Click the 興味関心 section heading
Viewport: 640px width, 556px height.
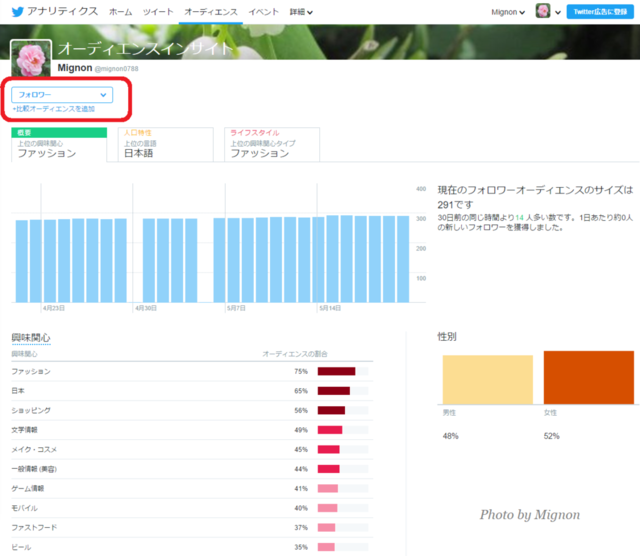(x=30, y=338)
